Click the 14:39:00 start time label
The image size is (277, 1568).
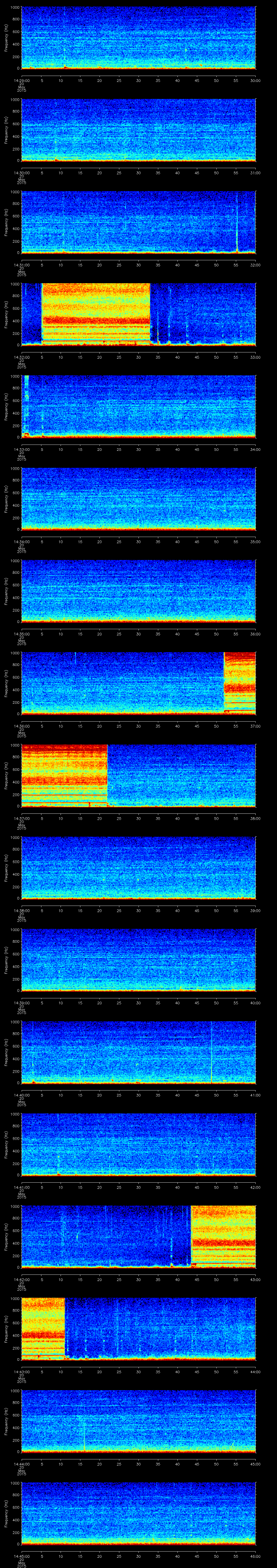tap(22, 1003)
